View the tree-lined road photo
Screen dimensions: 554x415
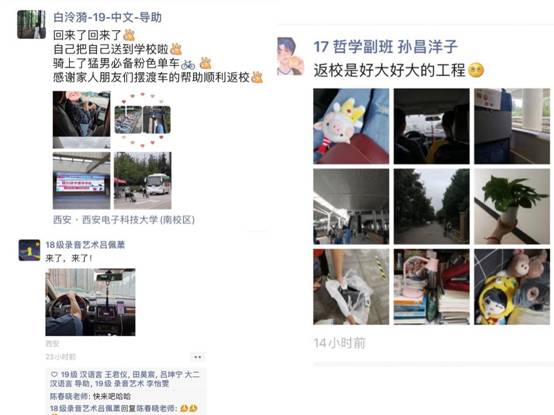(x=431, y=206)
